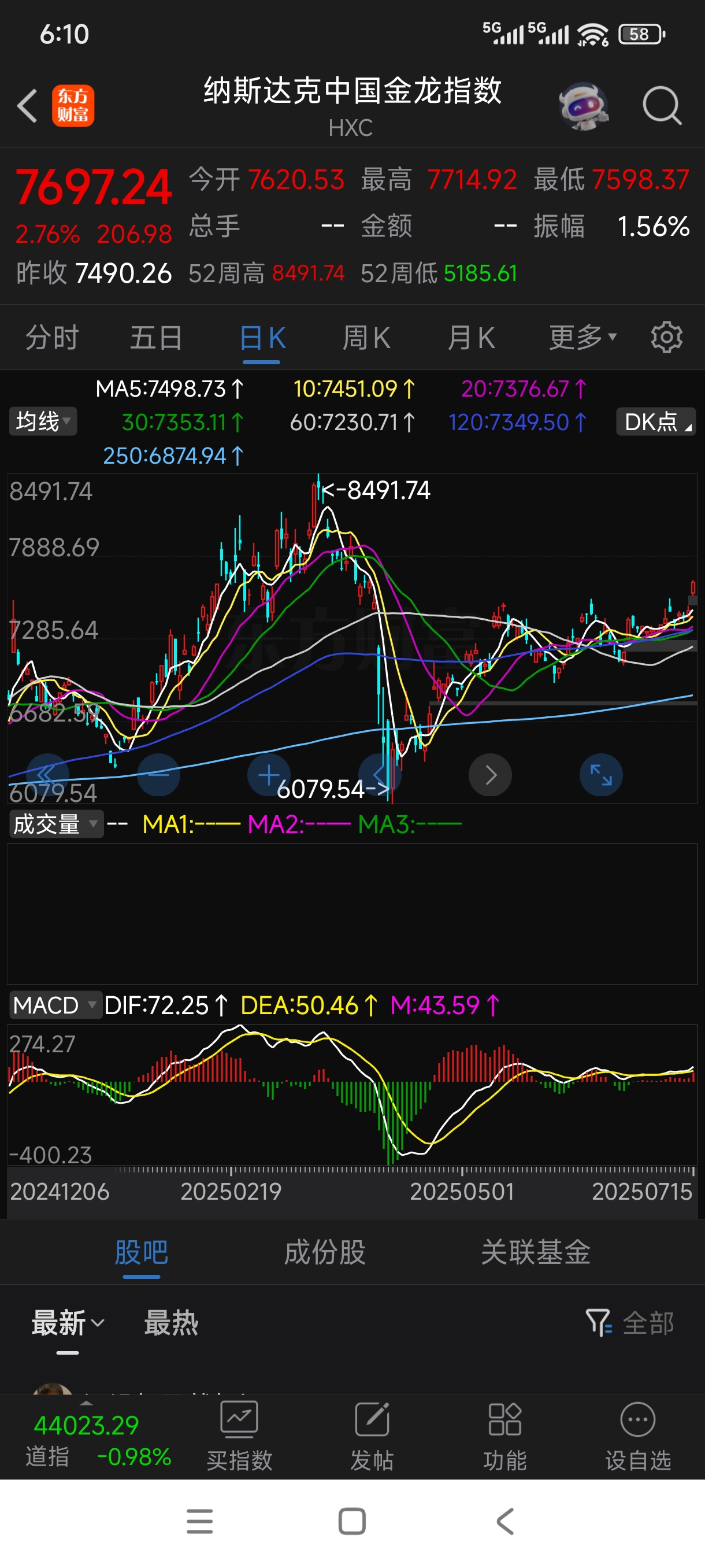Switch to 五日 tab
This screenshot has height=1568, width=705.
point(157,337)
